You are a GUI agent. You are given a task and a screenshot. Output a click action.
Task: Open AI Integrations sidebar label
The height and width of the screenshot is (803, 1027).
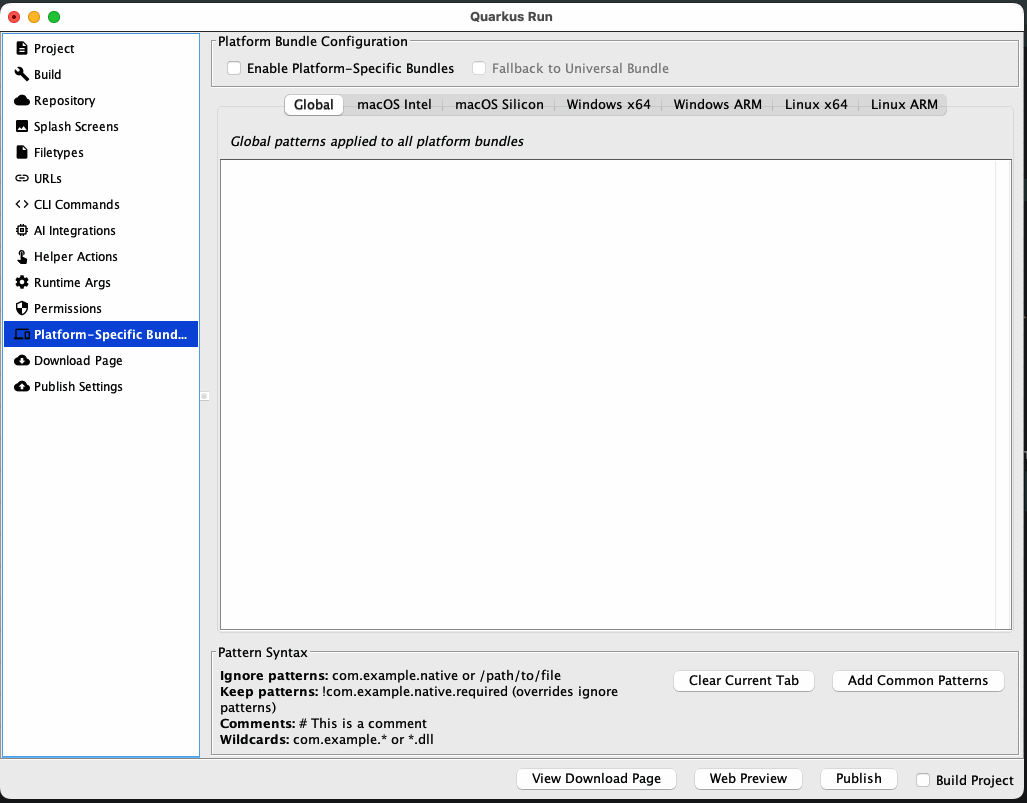click(x=75, y=231)
